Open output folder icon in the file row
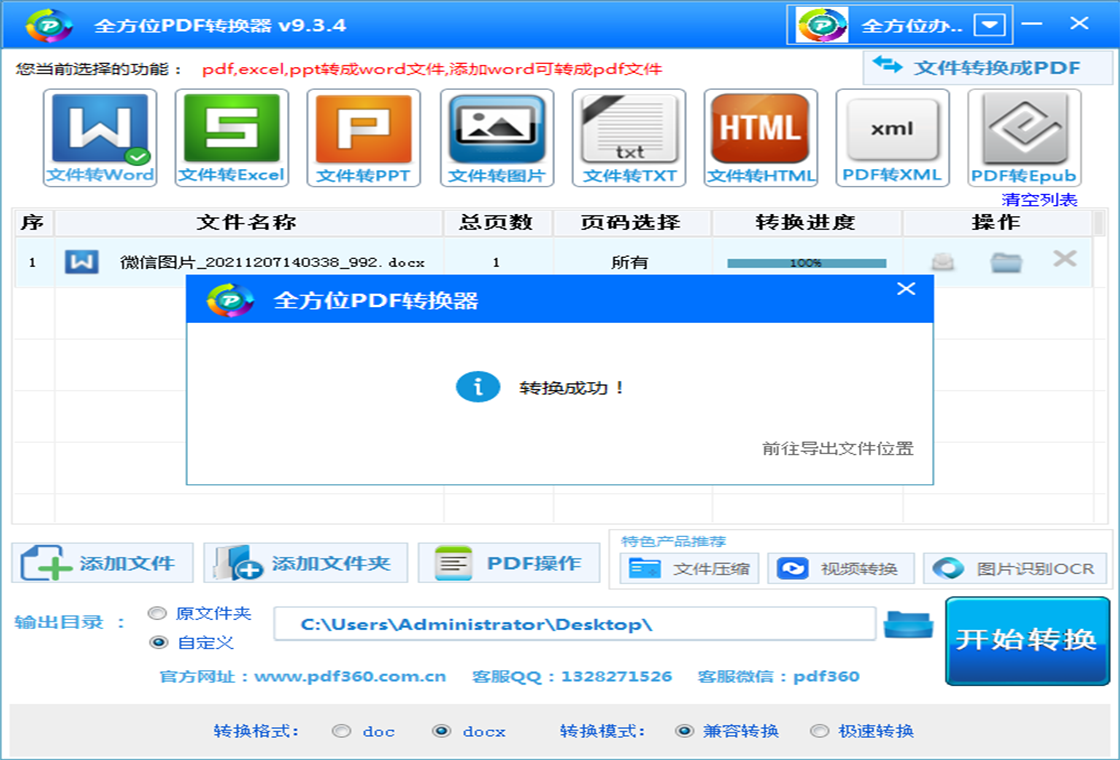 pos(1006,262)
